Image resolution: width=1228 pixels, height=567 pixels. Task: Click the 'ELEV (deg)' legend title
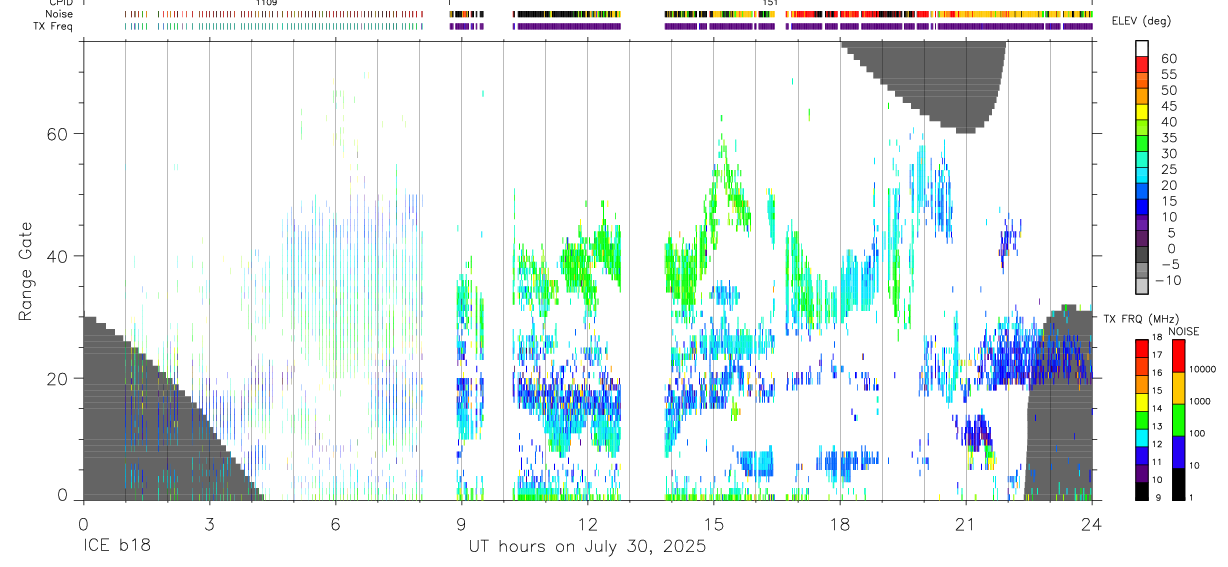coord(1141,22)
